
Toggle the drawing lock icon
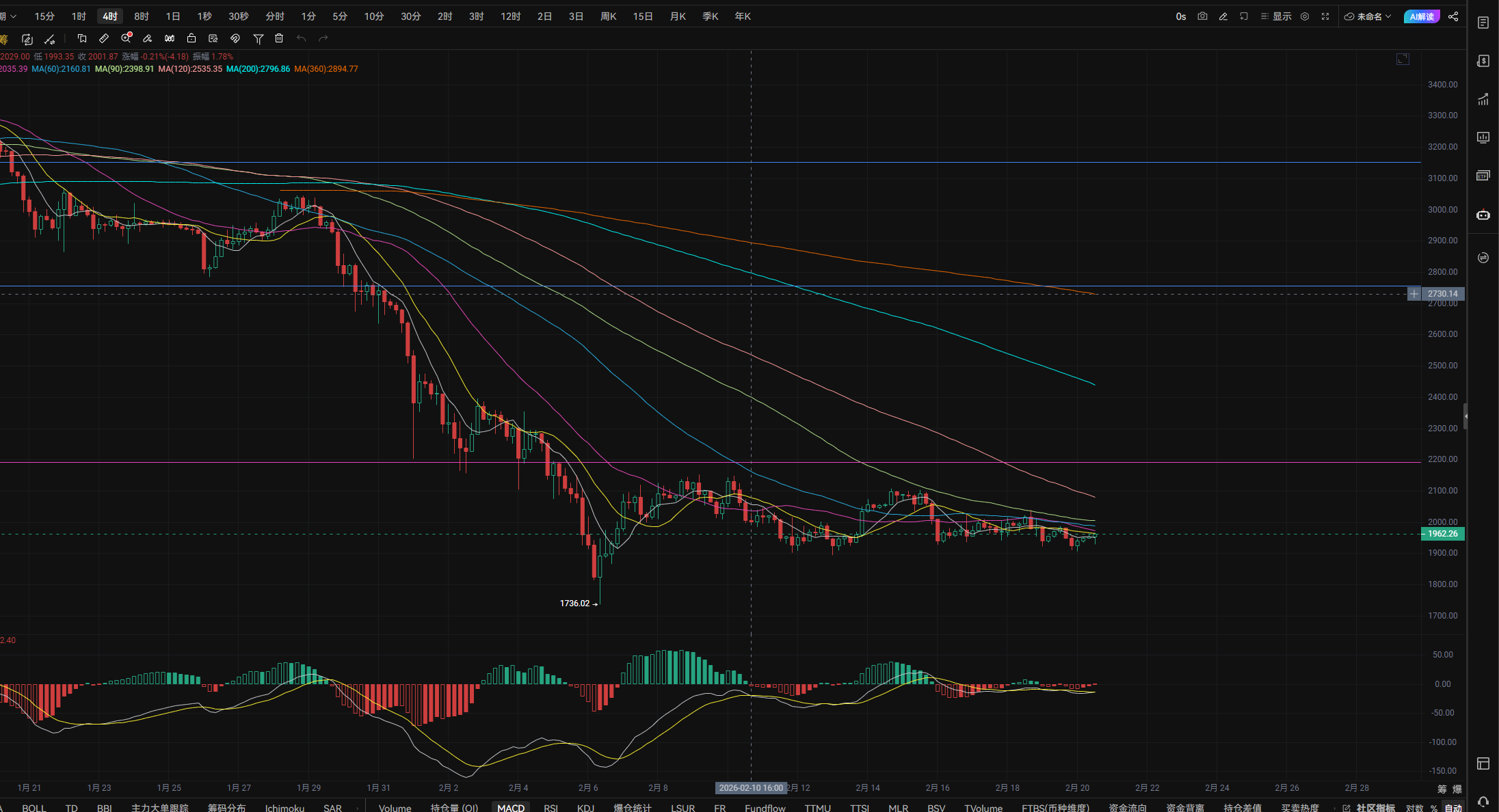(x=191, y=38)
